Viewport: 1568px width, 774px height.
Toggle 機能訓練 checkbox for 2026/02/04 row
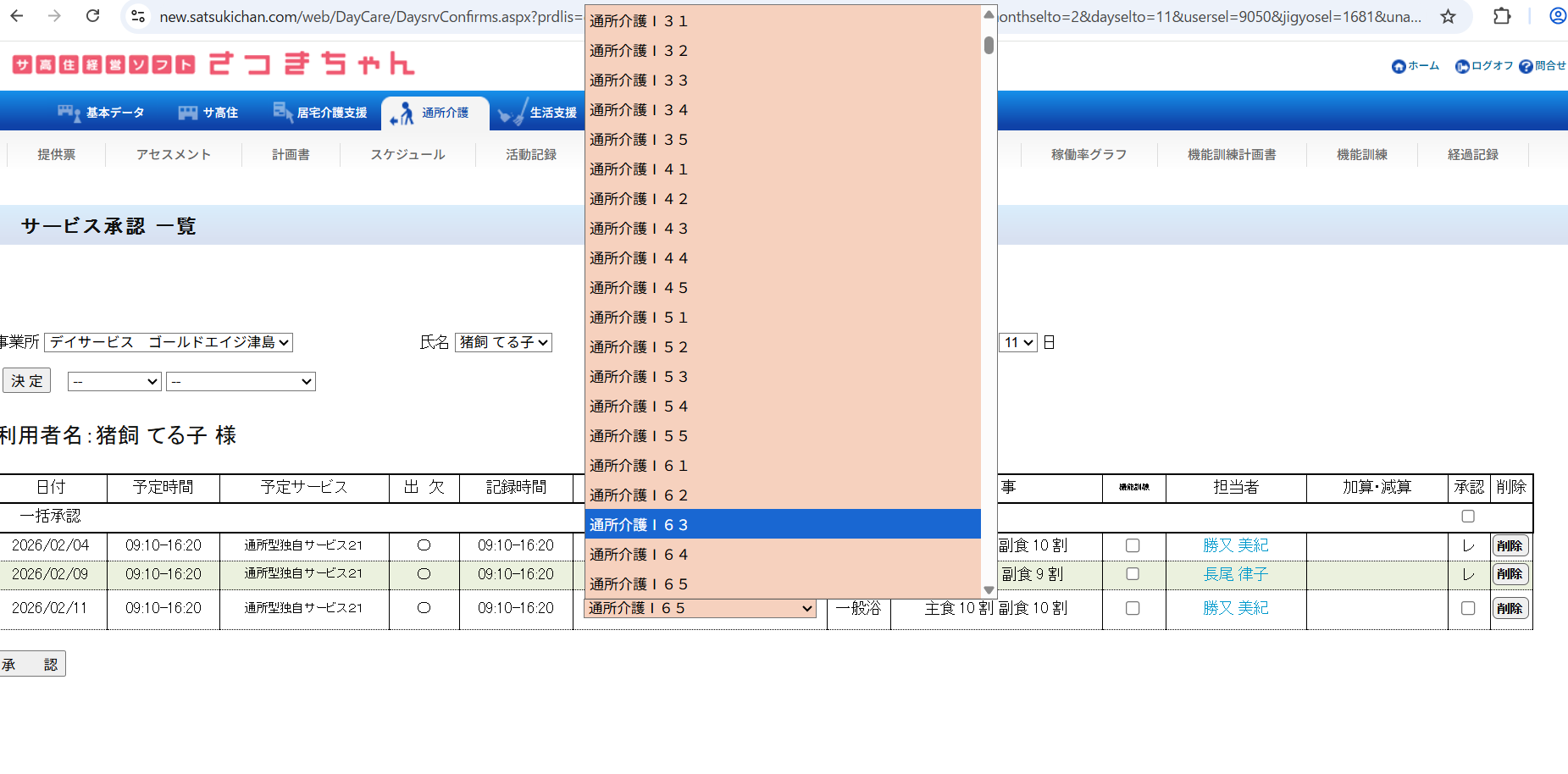(1133, 546)
